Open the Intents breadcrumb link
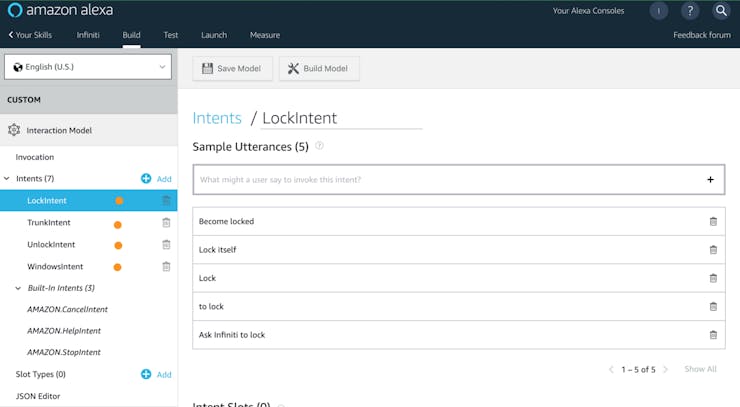 [217, 118]
